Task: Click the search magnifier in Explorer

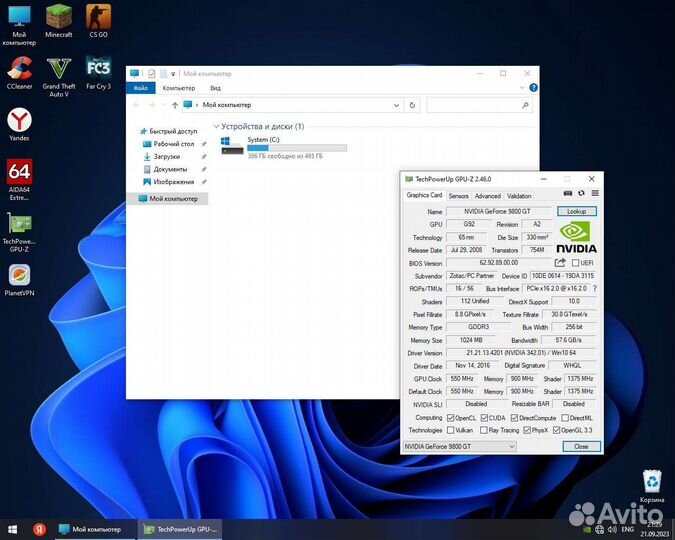Action: point(525,105)
